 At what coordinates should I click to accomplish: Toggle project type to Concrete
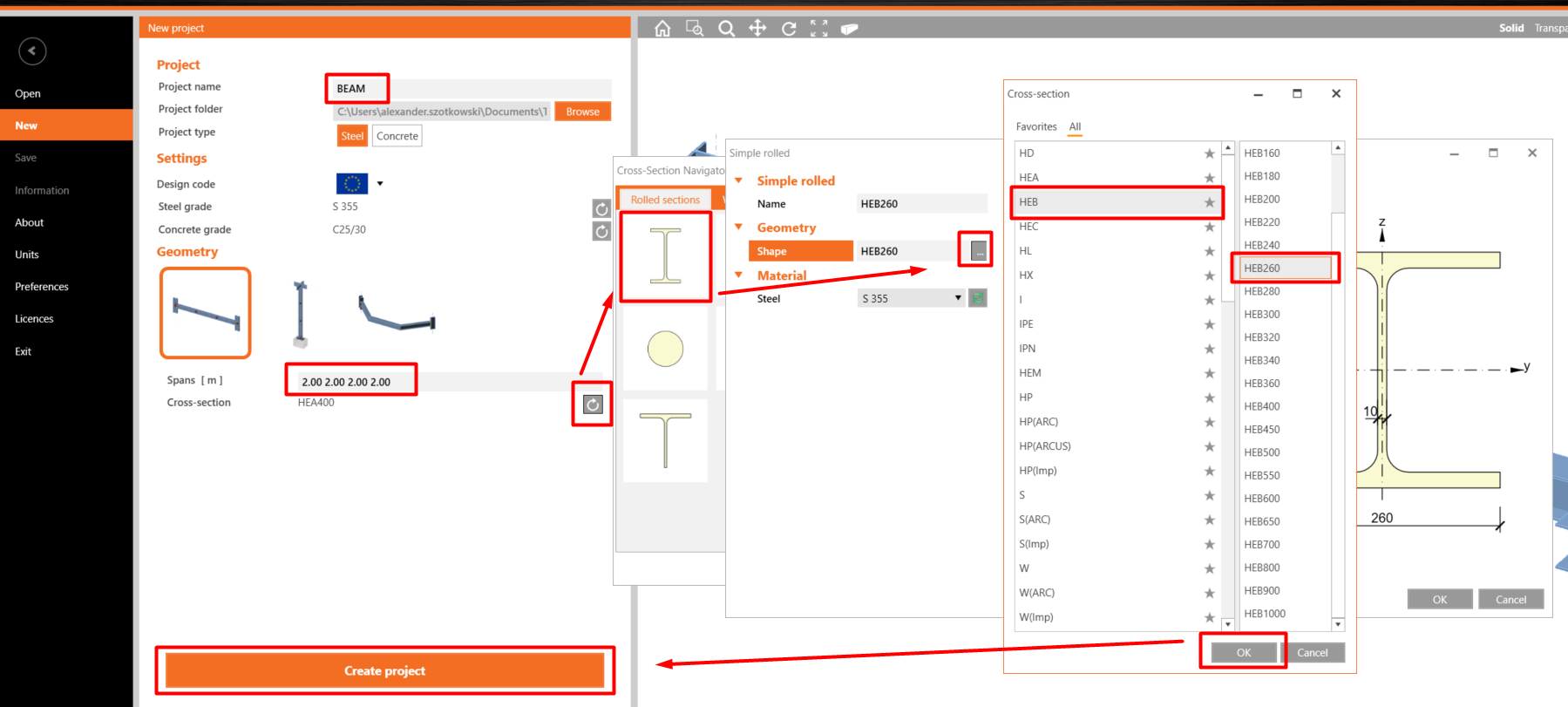pyautogui.click(x=397, y=136)
